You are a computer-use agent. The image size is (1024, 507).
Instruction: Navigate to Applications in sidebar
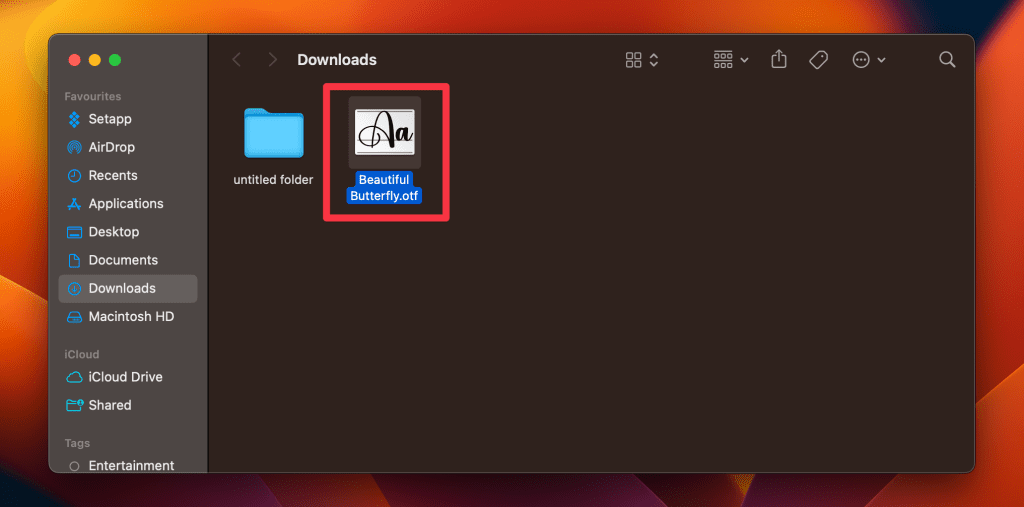point(125,203)
